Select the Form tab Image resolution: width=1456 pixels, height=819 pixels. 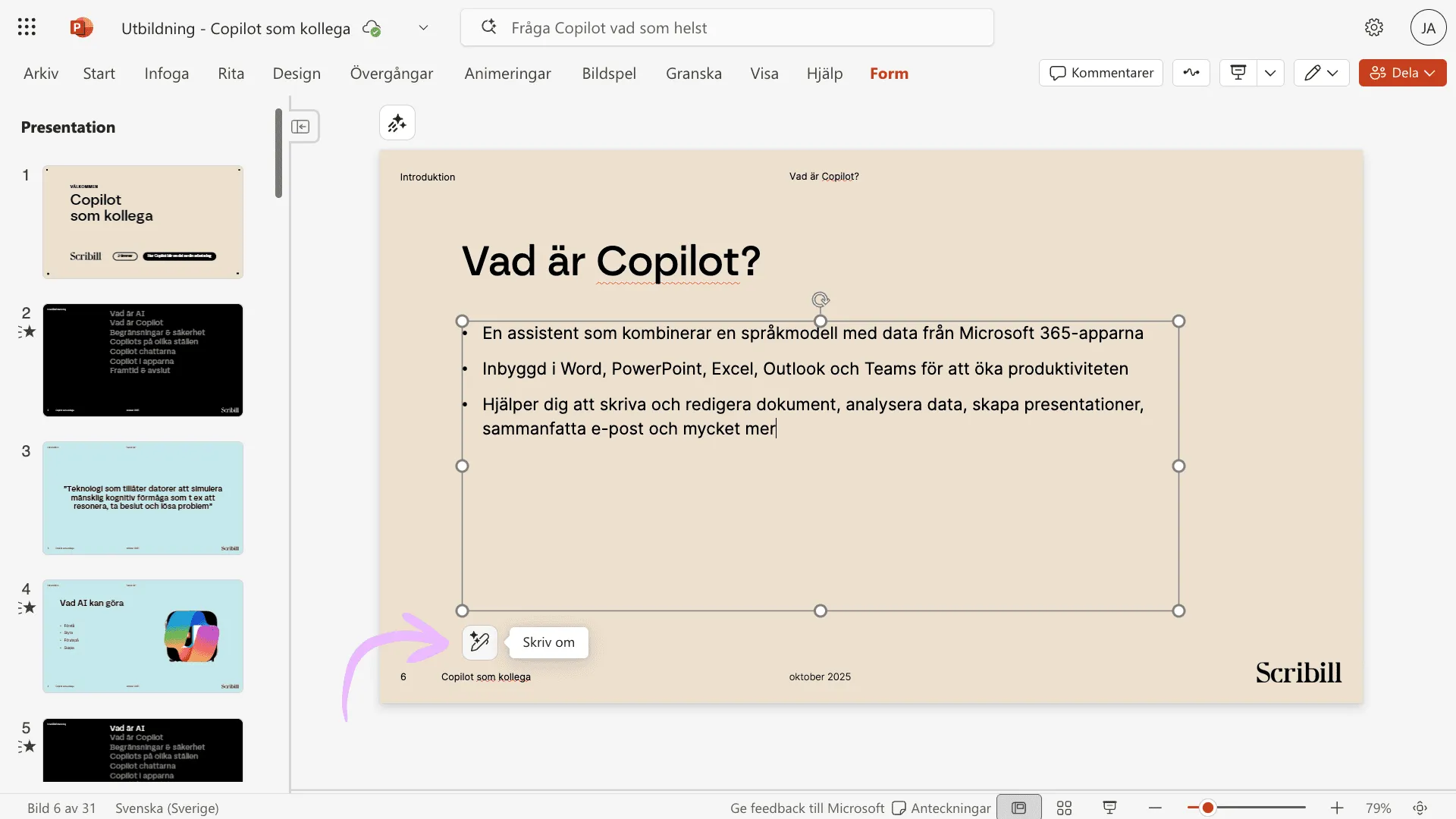tap(889, 74)
